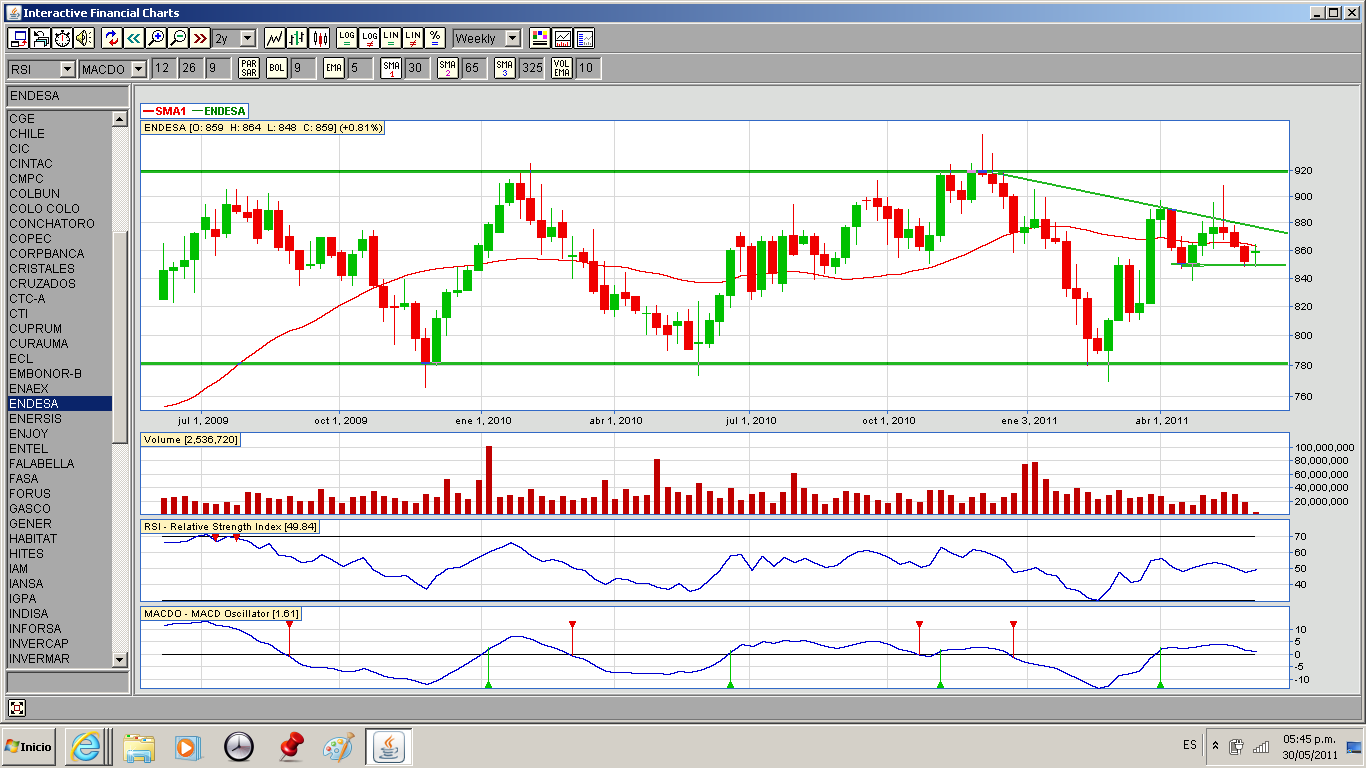Move chart back with double-left arrows
1366x768 pixels.
pyautogui.click(x=134, y=38)
